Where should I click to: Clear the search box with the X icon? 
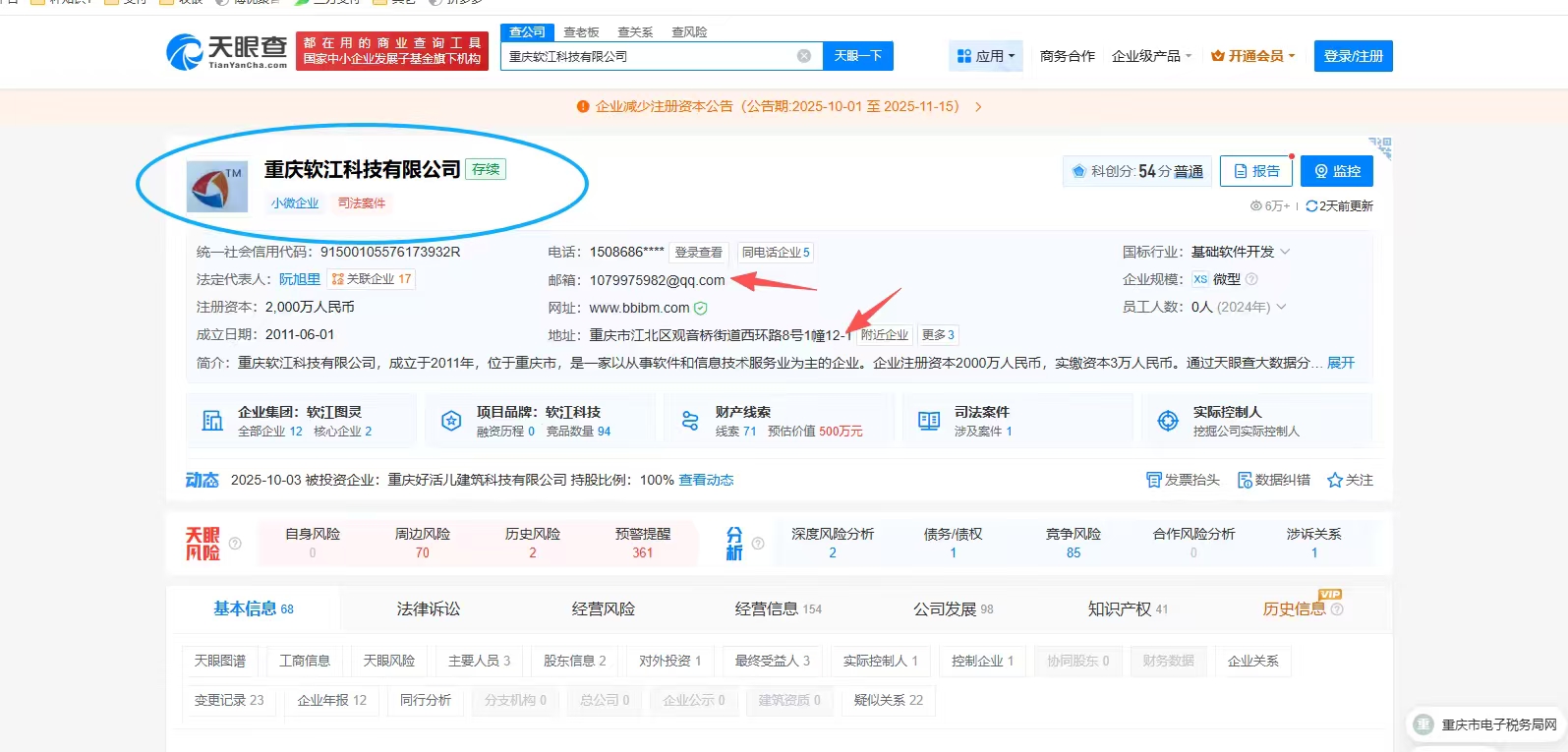(804, 56)
